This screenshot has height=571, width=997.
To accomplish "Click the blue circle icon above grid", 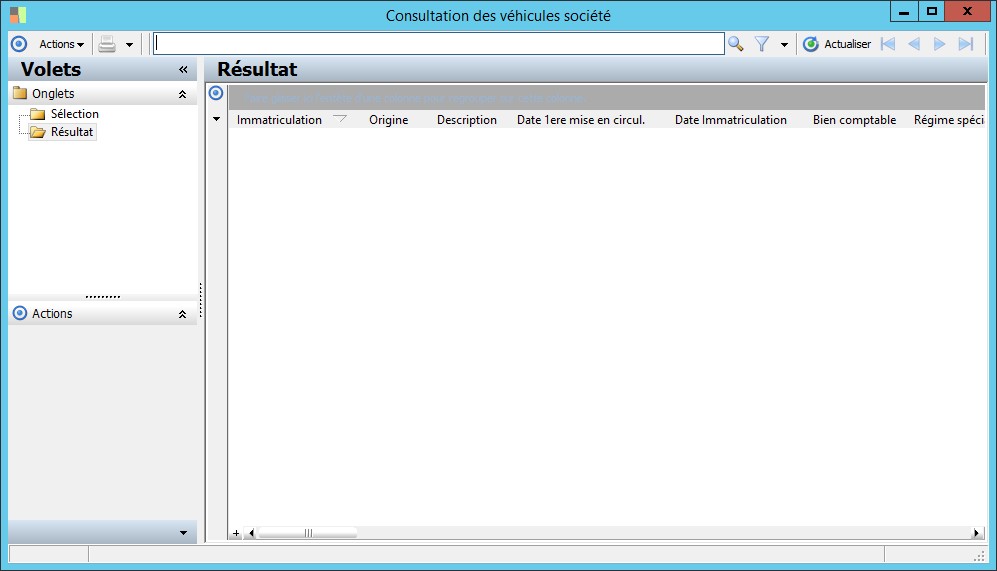I will (x=216, y=93).
